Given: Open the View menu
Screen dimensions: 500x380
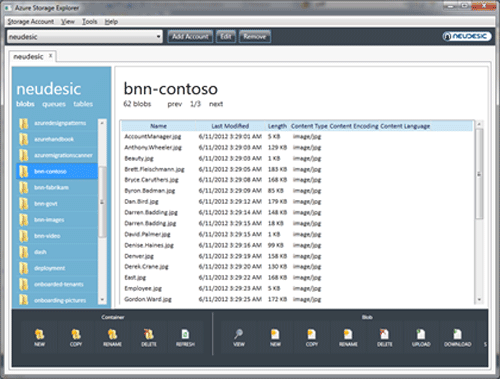Looking at the screenshot, I should [x=68, y=22].
